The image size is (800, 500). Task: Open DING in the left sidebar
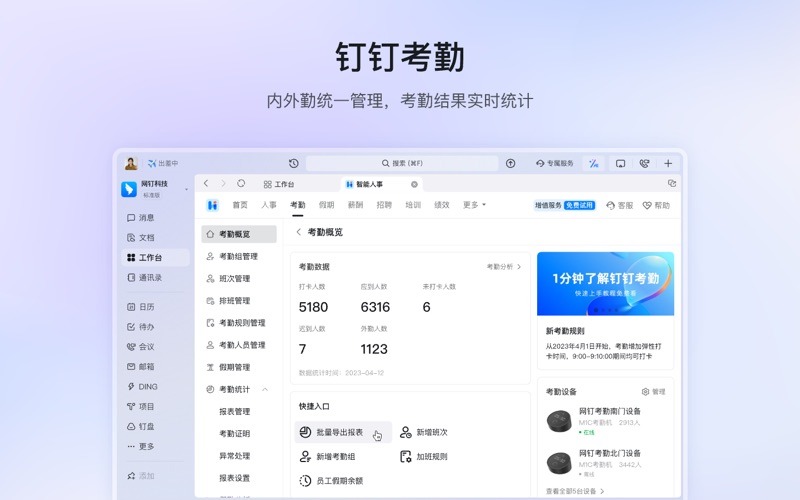tap(142, 387)
